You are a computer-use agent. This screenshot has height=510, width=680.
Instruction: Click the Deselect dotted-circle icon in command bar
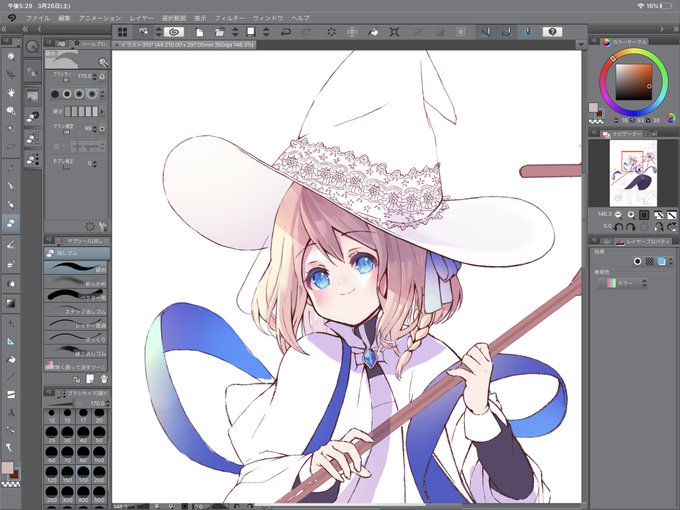tap(331, 32)
